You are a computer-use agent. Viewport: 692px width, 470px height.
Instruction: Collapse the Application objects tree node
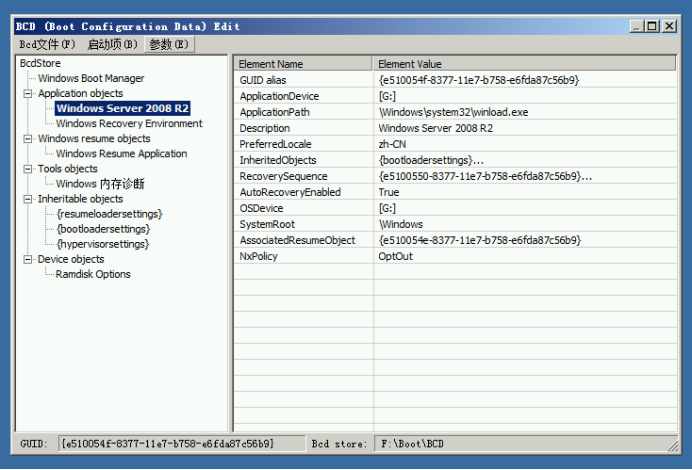[28, 94]
